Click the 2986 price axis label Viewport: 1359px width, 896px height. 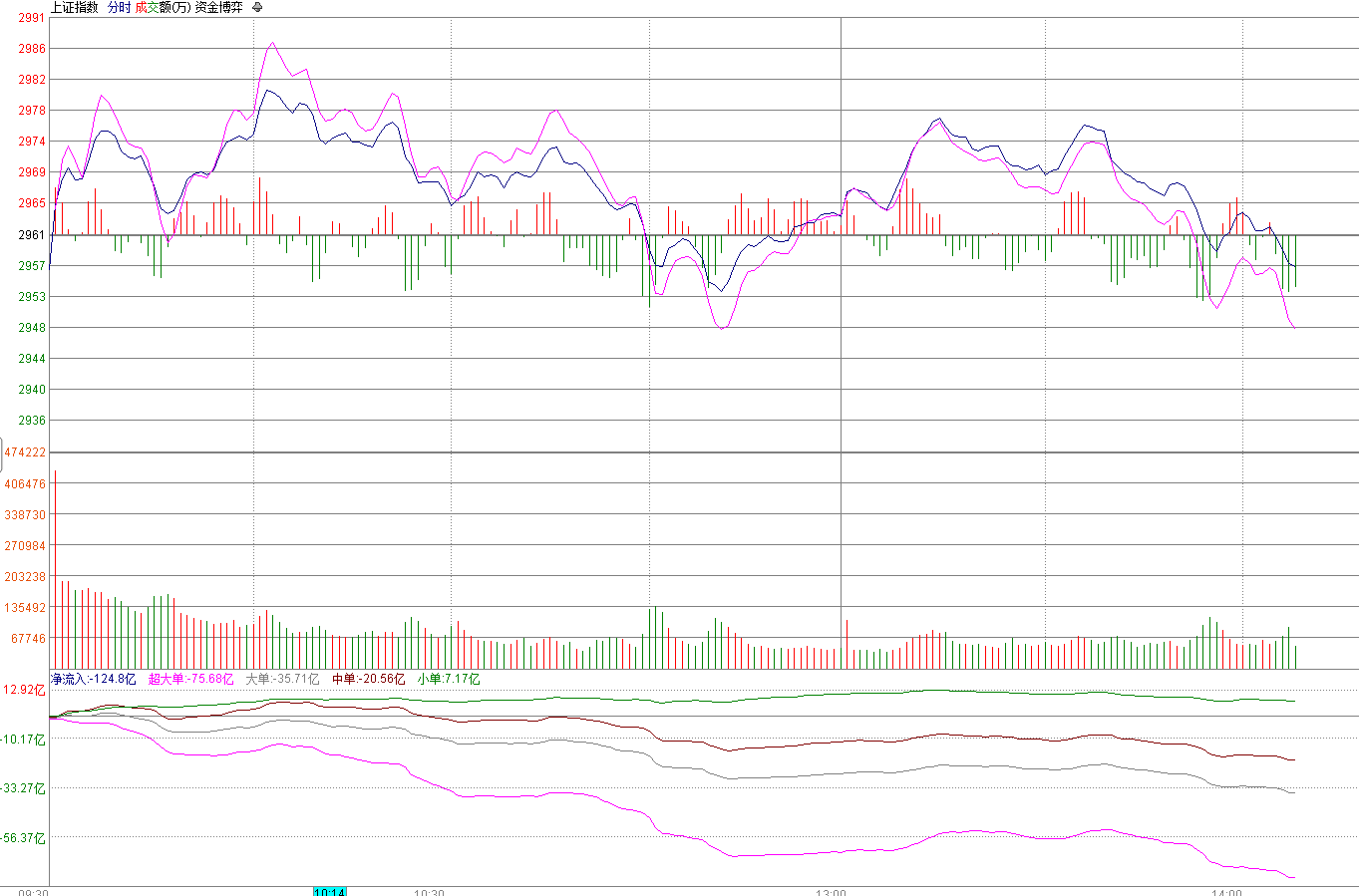pyautogui.click(x=32, y=48)
